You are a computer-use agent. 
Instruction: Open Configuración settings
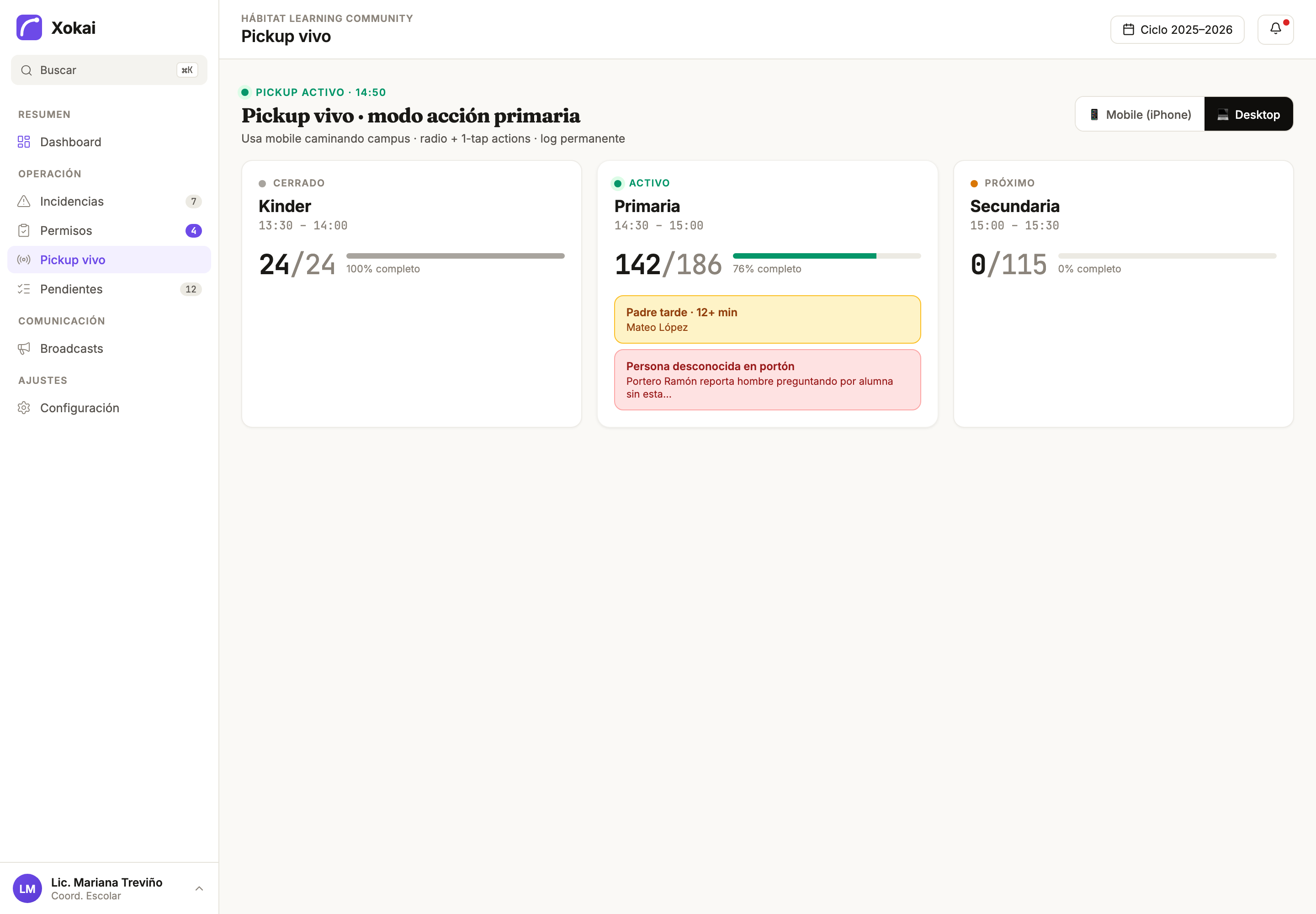coord(109,408)
